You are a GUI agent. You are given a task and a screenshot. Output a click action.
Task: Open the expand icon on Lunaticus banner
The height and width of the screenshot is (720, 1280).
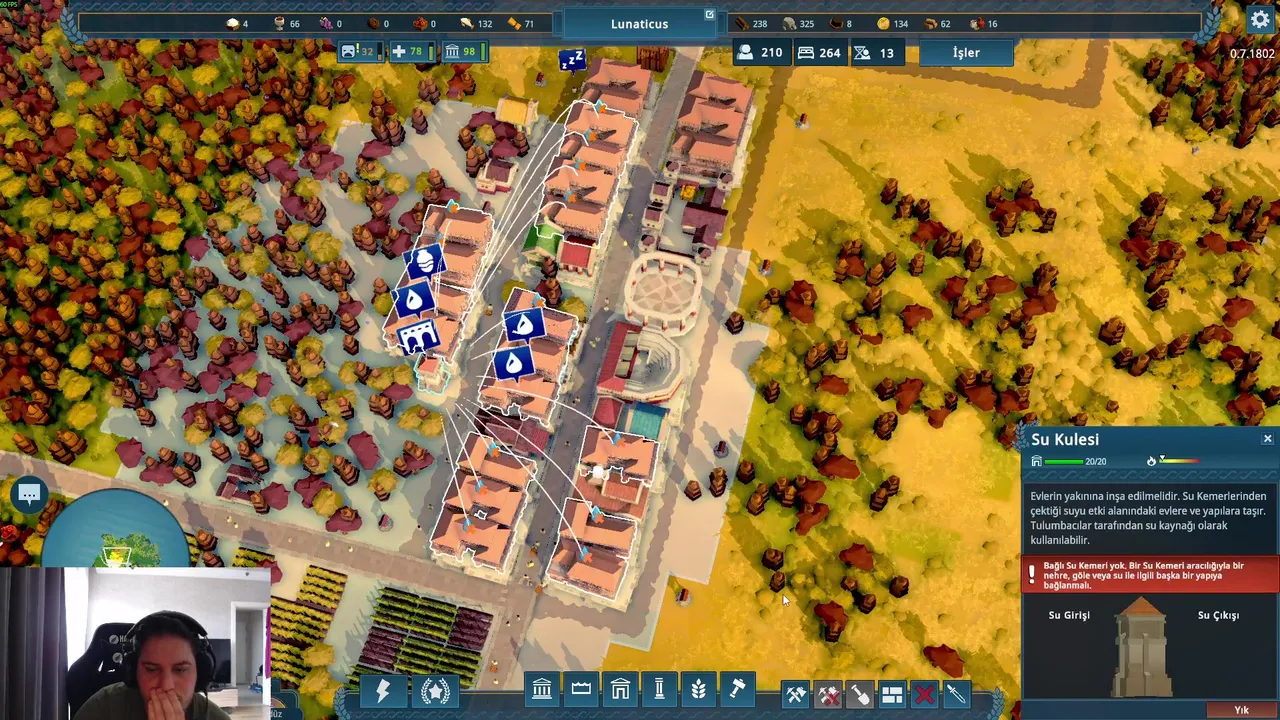point(709,15)
